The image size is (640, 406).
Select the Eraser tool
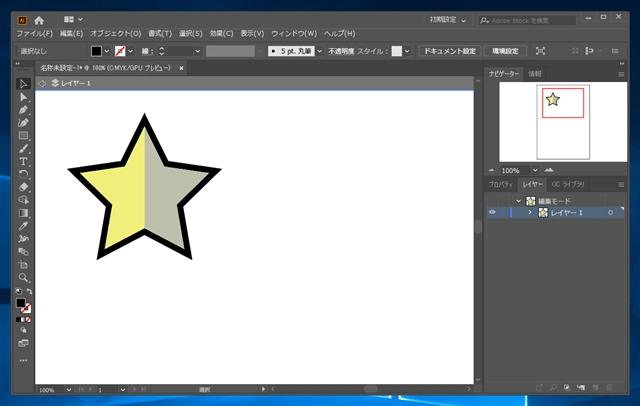click(x=23, y=187)
